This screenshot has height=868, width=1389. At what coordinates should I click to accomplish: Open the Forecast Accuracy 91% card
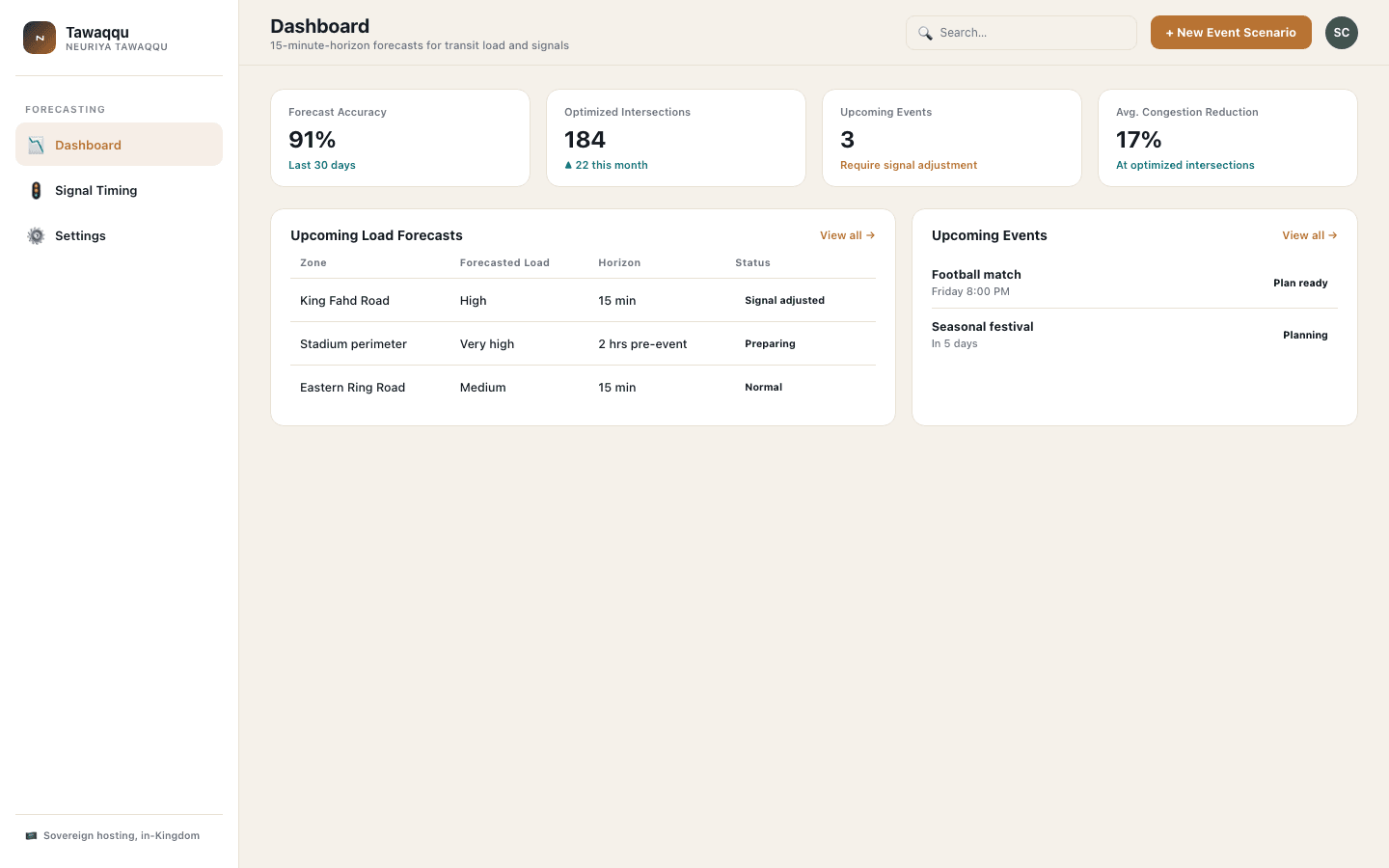click(x=400, y=138)
